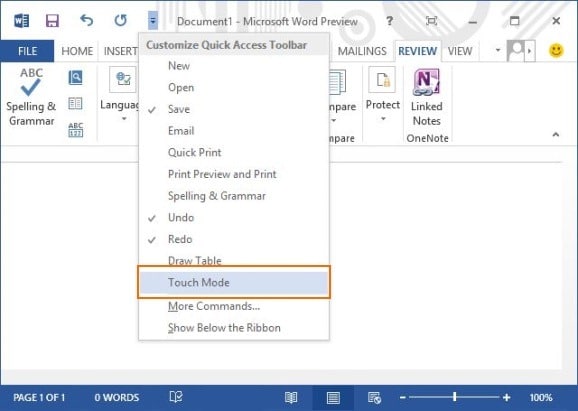Switch to the MAILINGS tab
This screenshot has height=411, width=578.
(x=362, y=51)
